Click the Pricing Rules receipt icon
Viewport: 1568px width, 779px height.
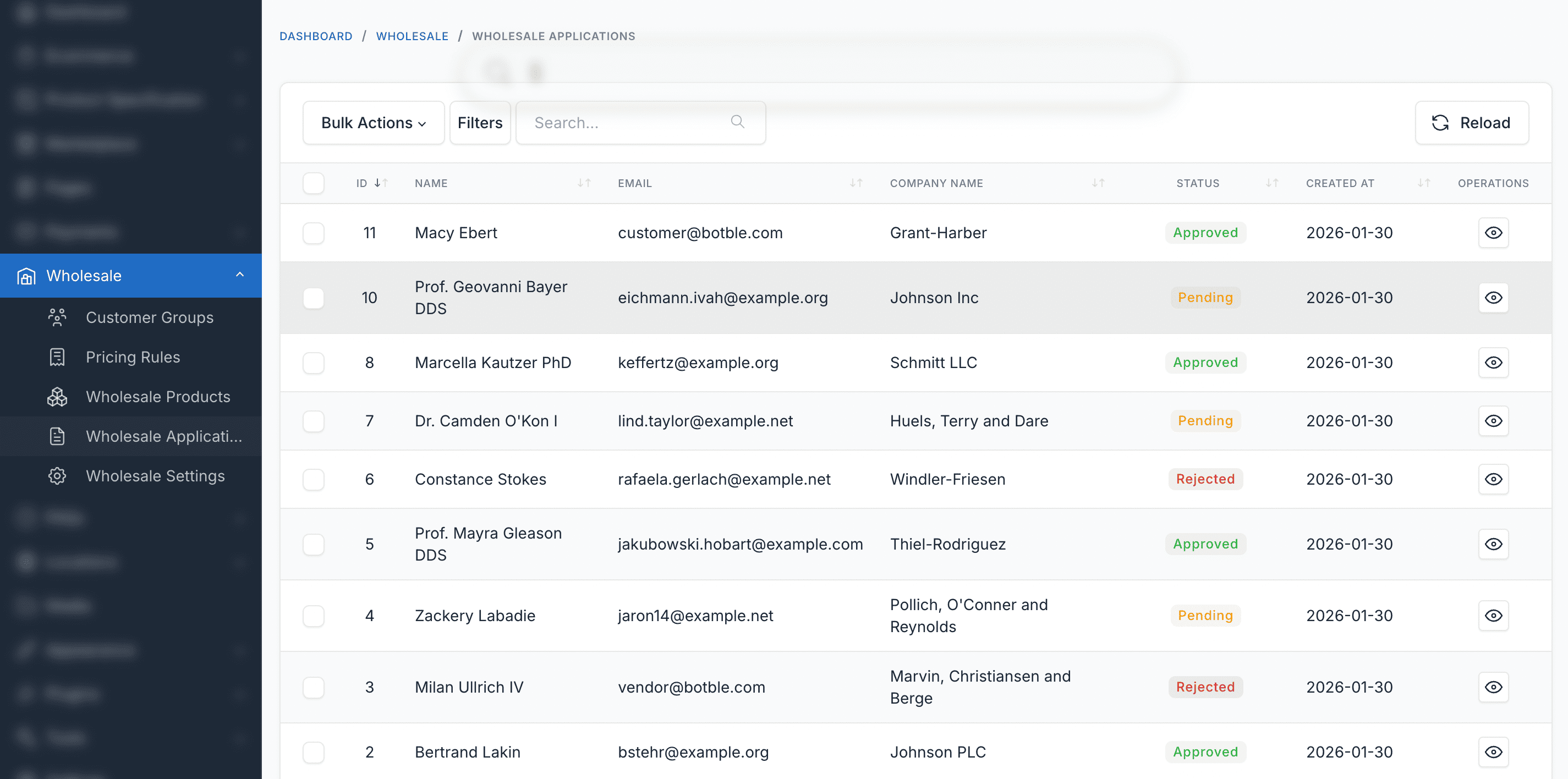pos(57,357)
